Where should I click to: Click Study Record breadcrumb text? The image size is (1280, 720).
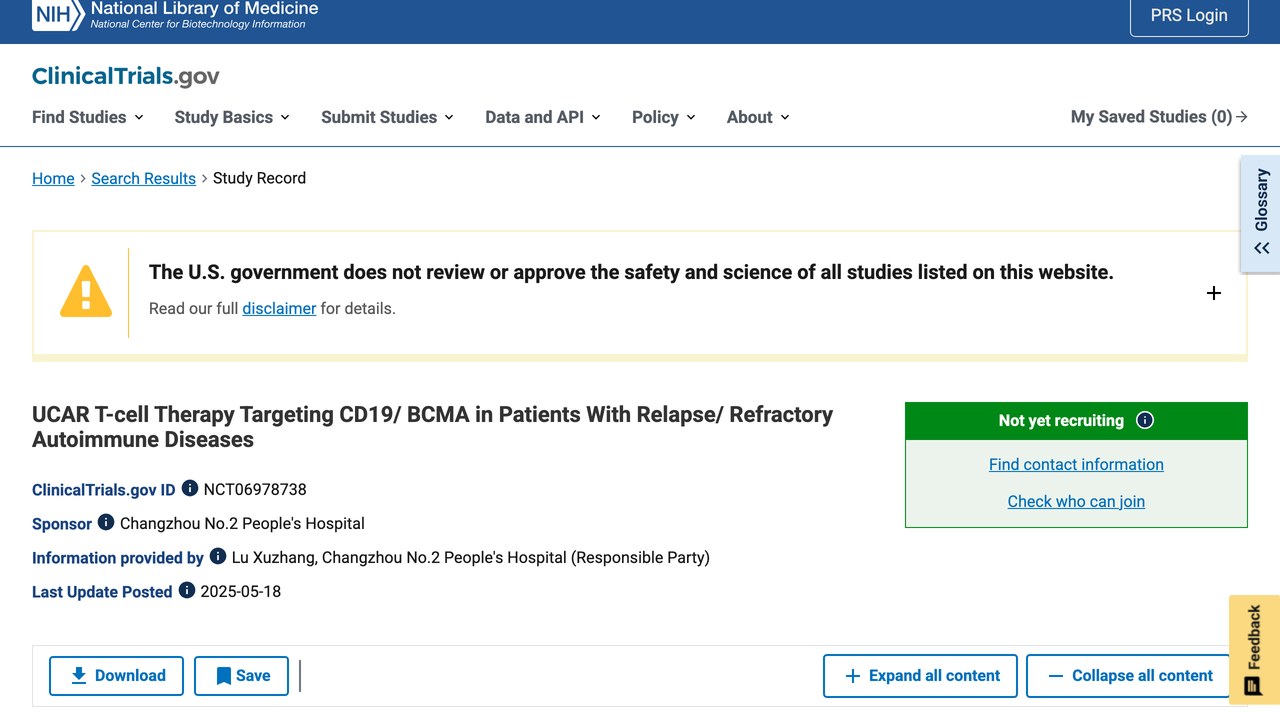click(x=259, y=178)
